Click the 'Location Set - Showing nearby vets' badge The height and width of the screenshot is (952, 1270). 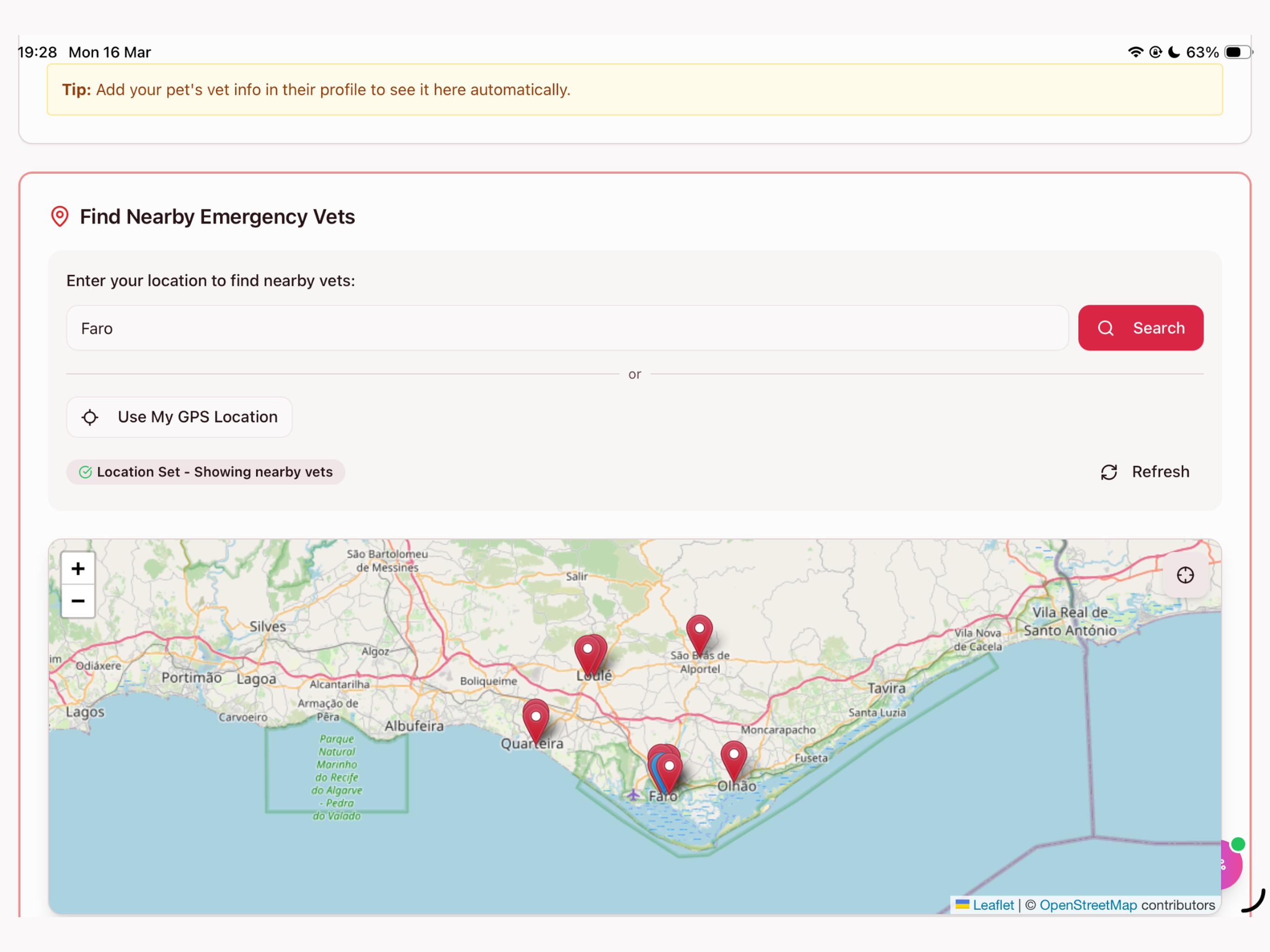[x=205, y=472]
